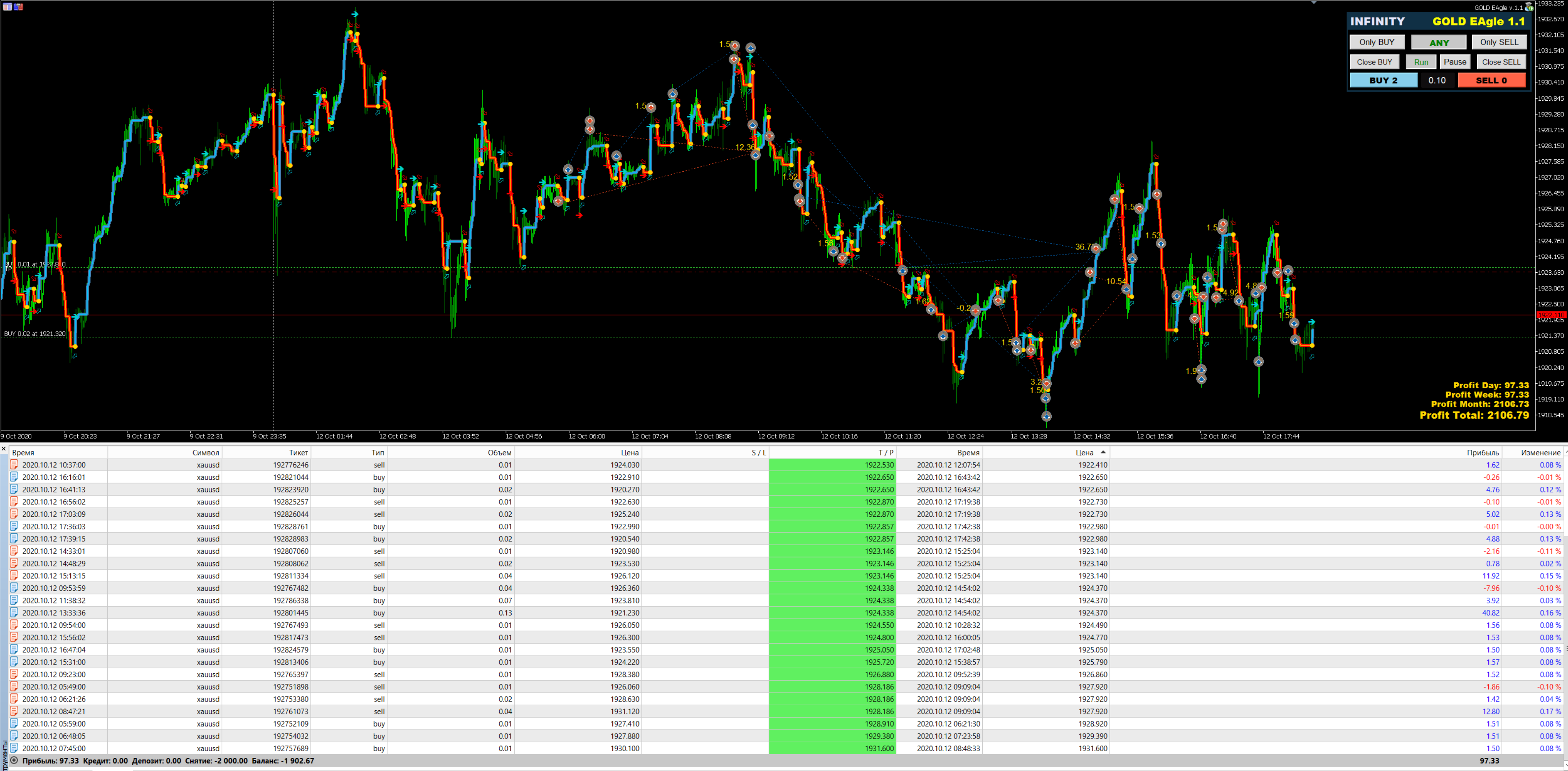Screen dimensions: 1568x771
Task: Click the summary row circle icon
Action: coord(14,761)
